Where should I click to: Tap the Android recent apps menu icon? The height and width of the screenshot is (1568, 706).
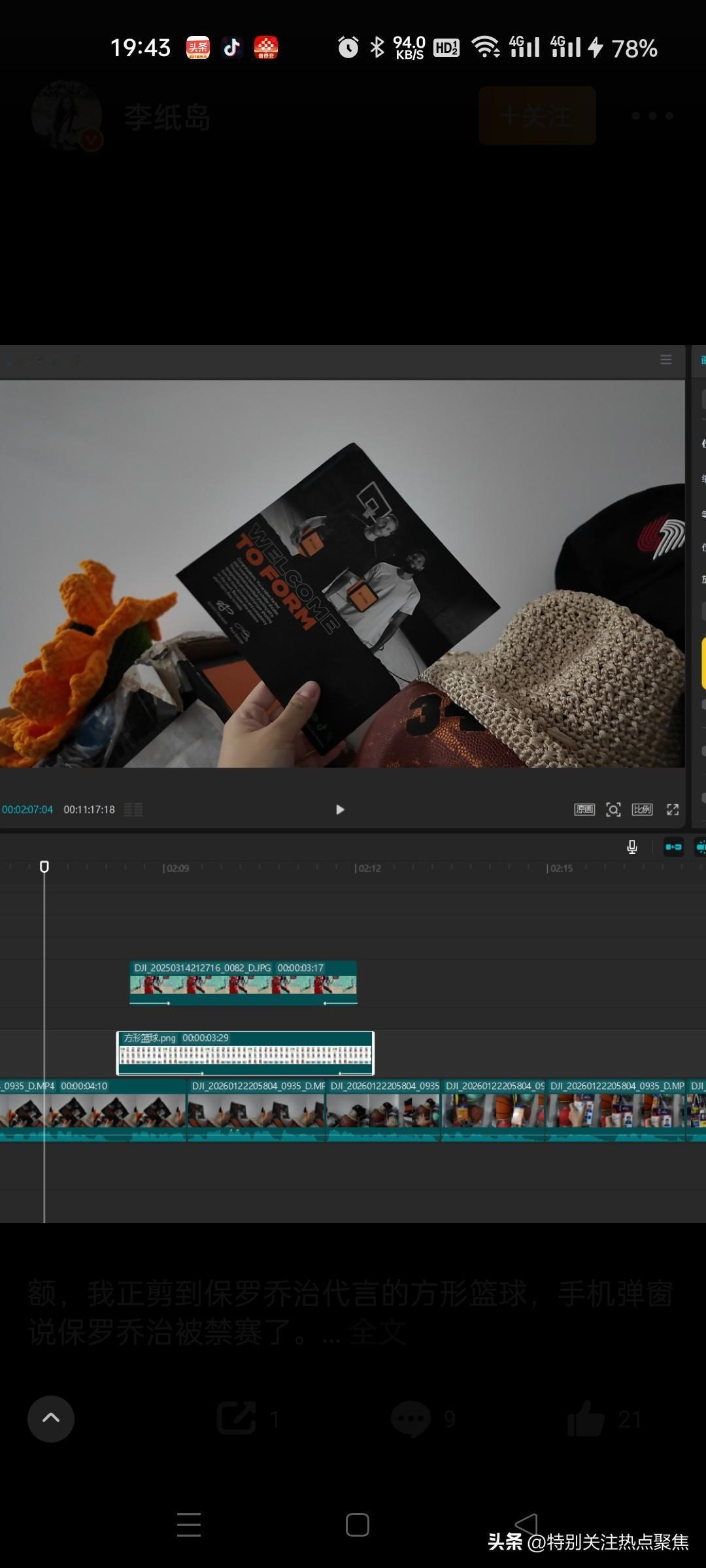pos(189,1525)
